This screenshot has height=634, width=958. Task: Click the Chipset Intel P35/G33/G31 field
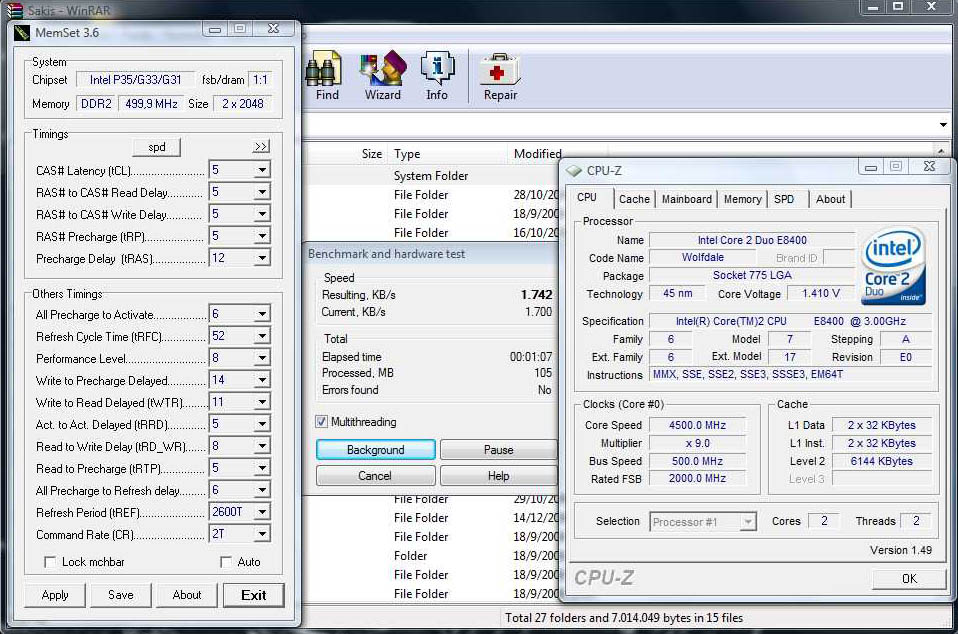135,79
